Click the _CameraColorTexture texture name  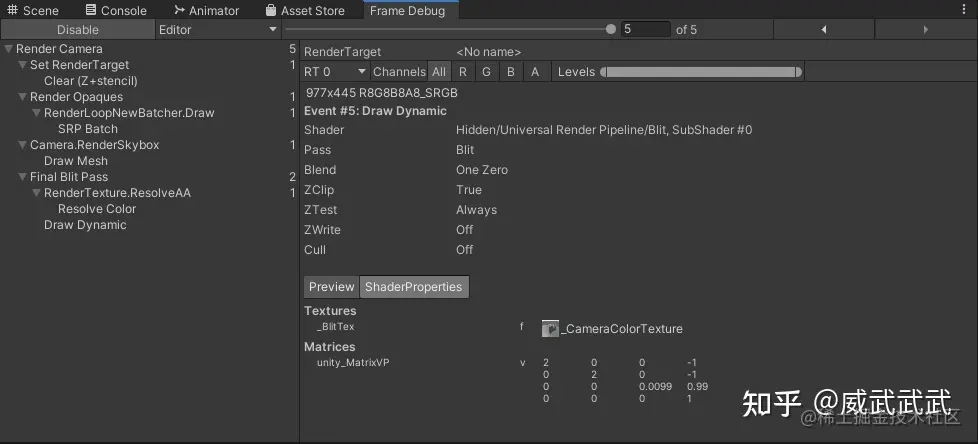point(622,329)
